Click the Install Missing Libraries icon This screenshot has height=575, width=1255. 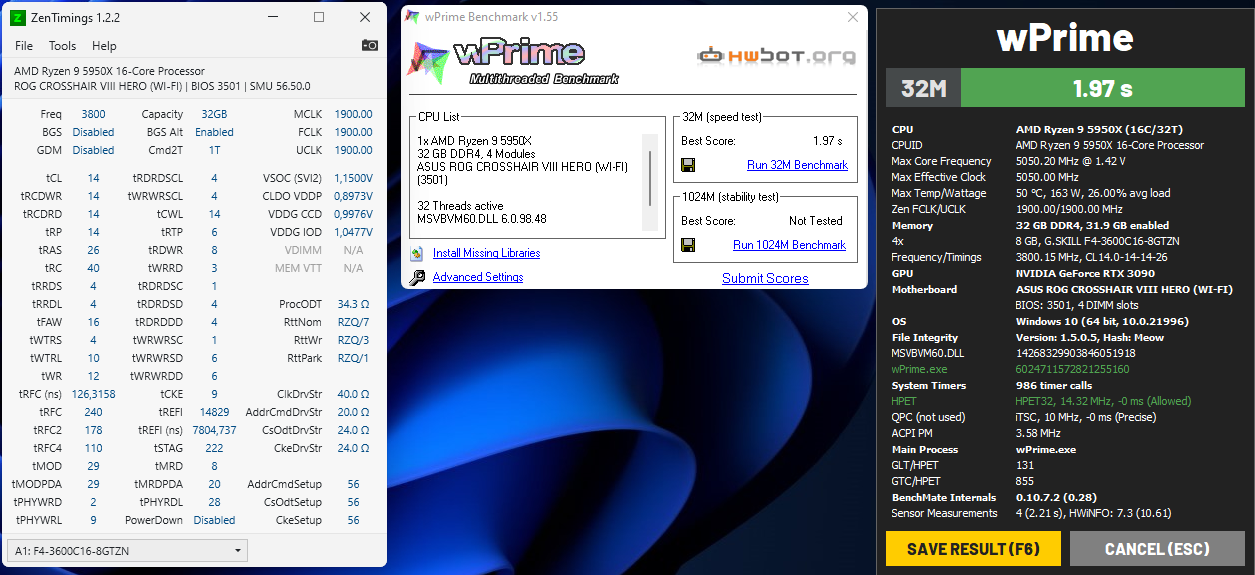click(417, 253)
